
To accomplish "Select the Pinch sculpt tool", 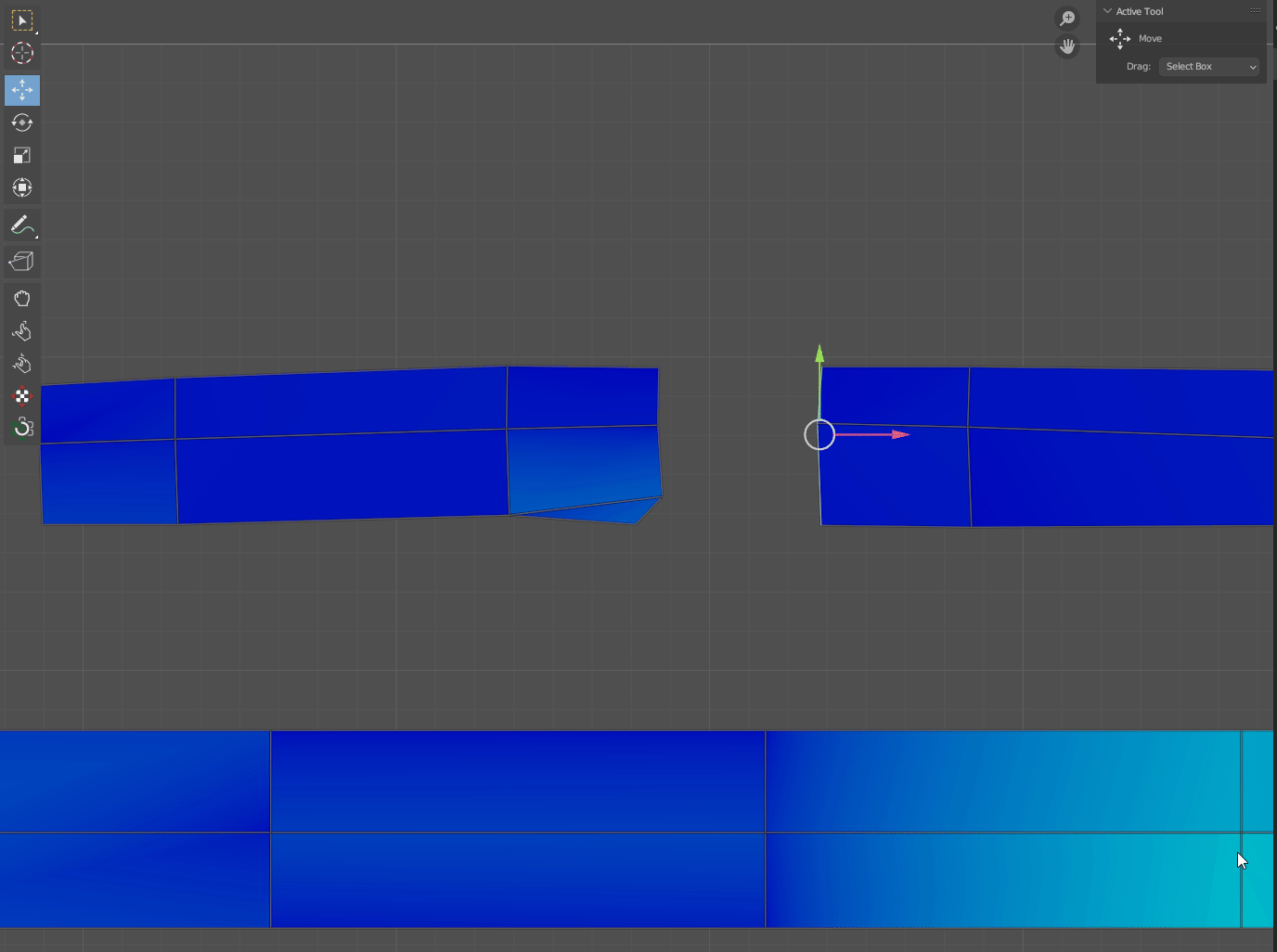I will (22, 364).
